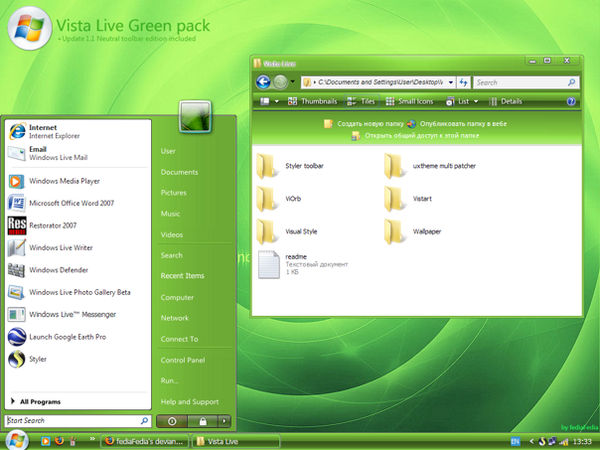Expand the address bar dropdown
This screenshot has height=450, width=600.
point(451,82)
